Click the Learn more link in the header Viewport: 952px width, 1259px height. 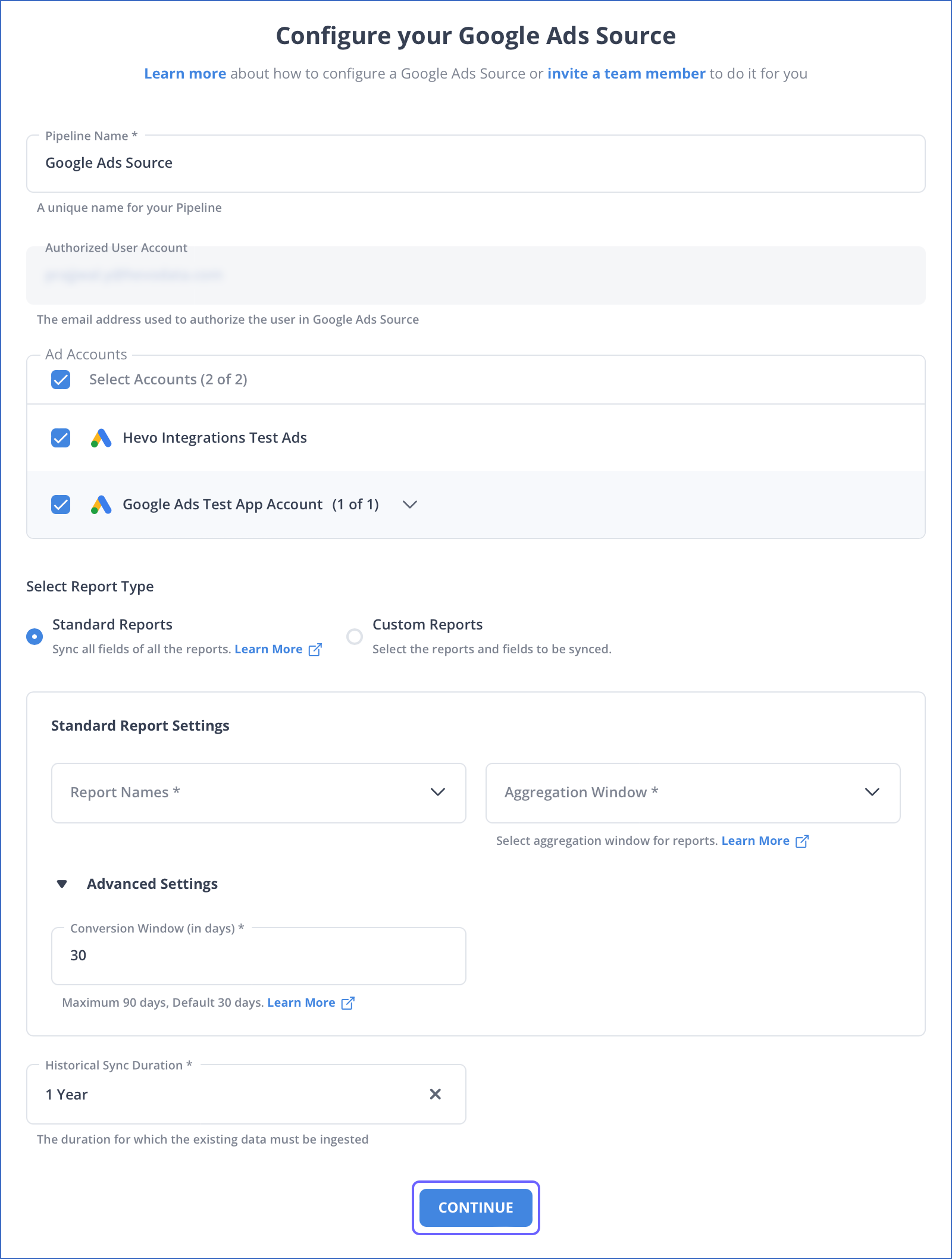pos(185,73)
